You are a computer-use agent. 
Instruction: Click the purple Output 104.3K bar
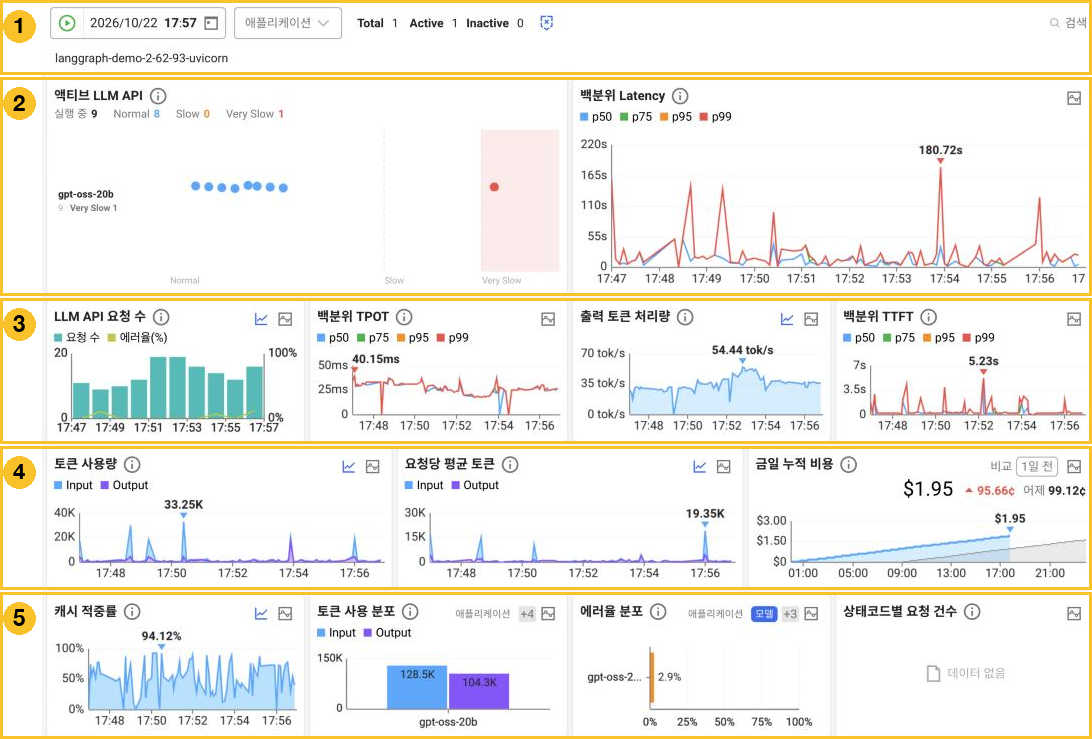[478, 692]
